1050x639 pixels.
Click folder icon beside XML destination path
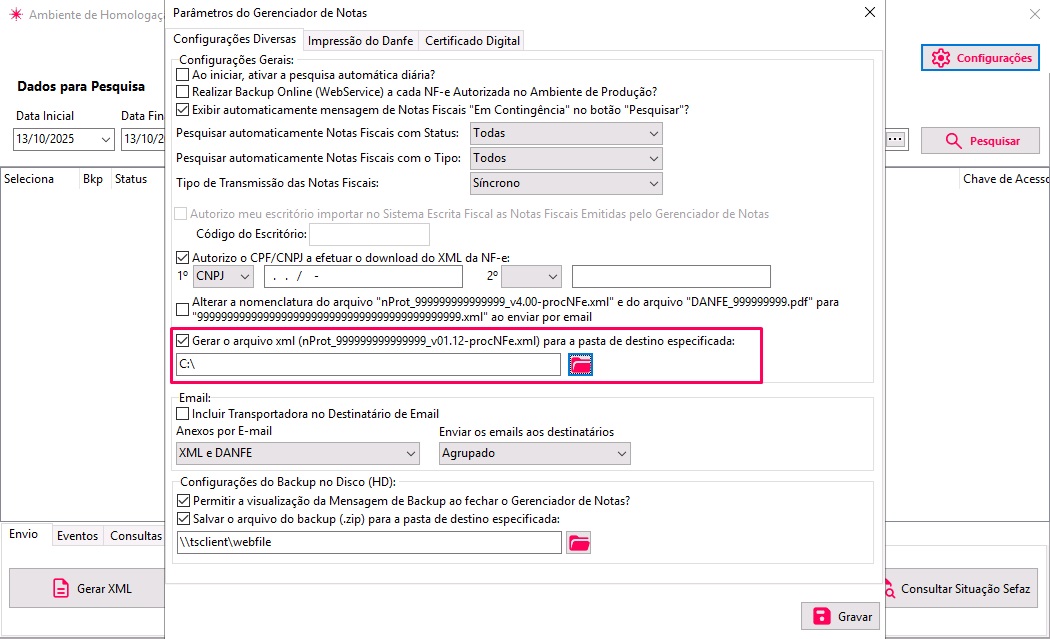pos(580,366)
